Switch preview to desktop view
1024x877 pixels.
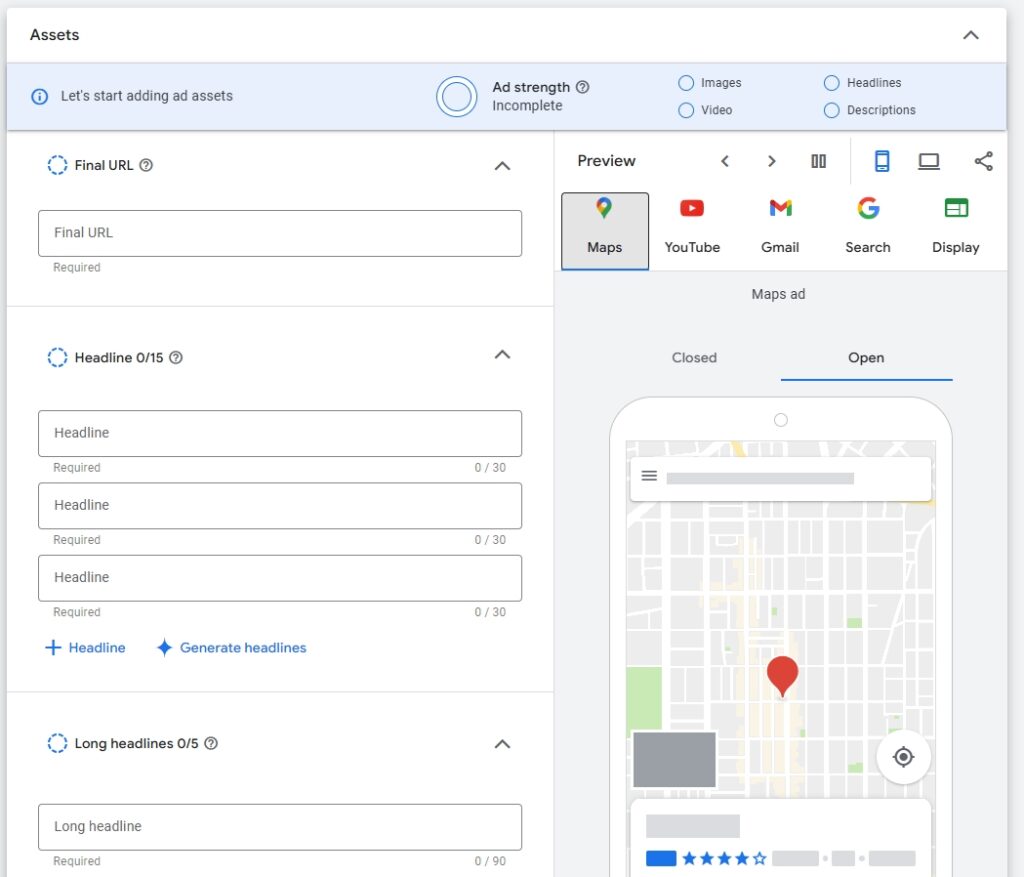[929, 160]
